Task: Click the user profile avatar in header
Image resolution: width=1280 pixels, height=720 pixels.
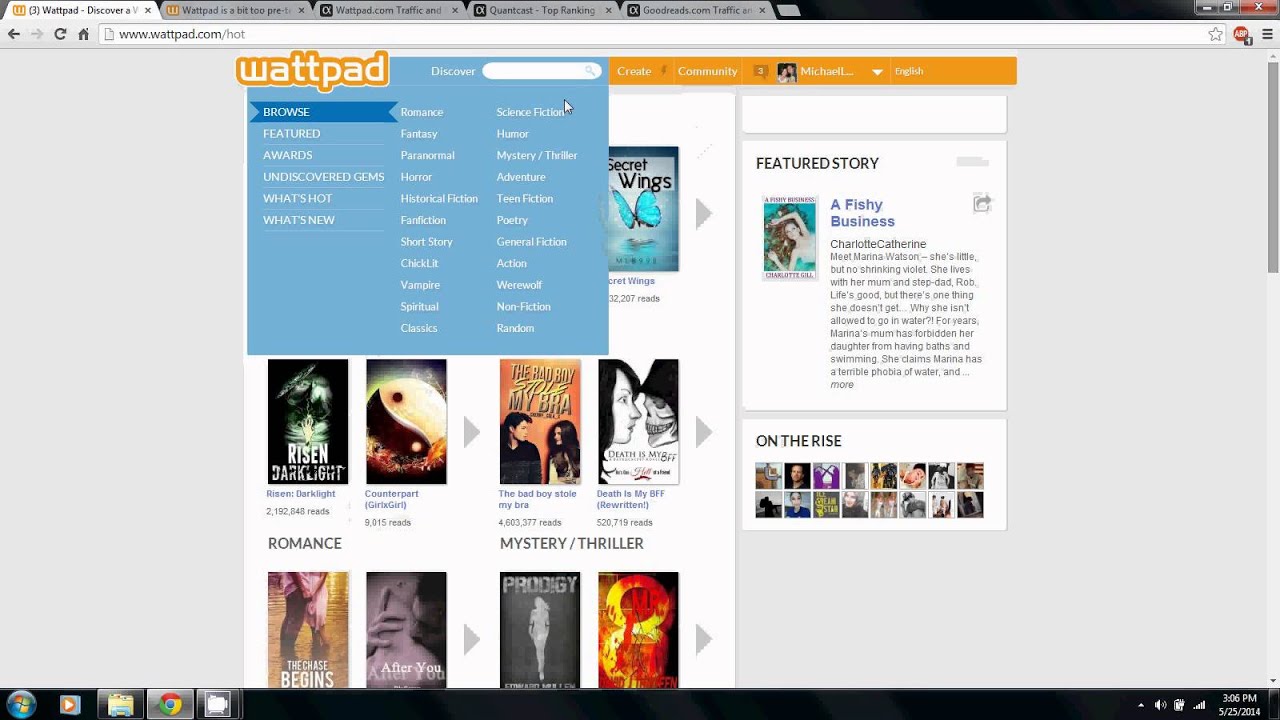Action: tap(787, 72)
